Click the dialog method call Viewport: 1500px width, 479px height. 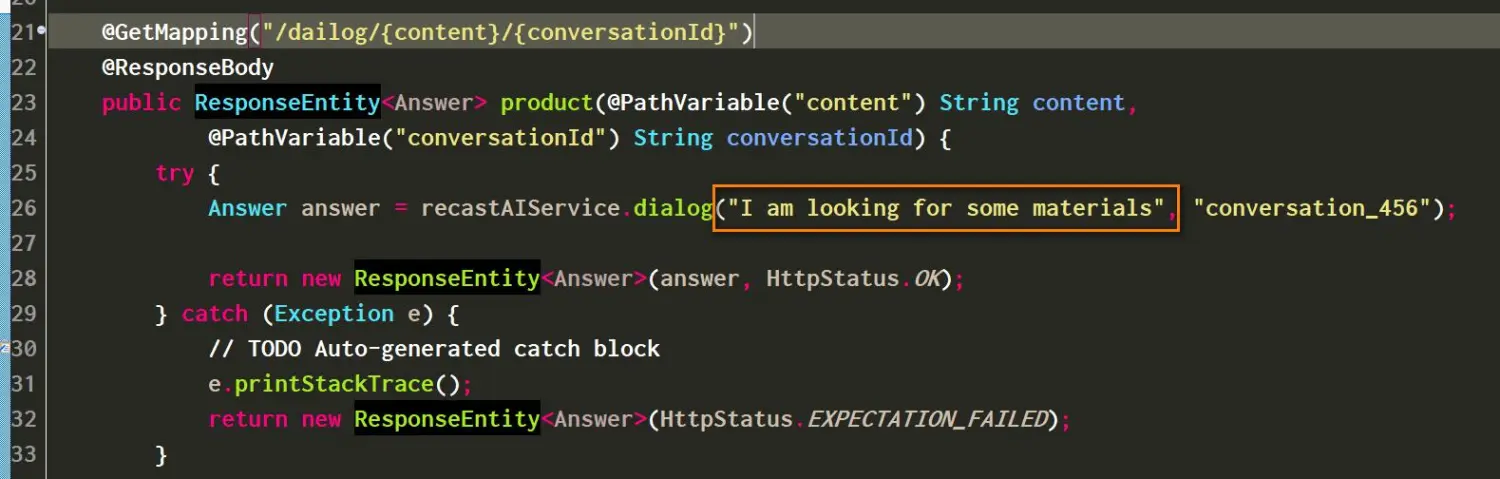[x=673, y=208]
